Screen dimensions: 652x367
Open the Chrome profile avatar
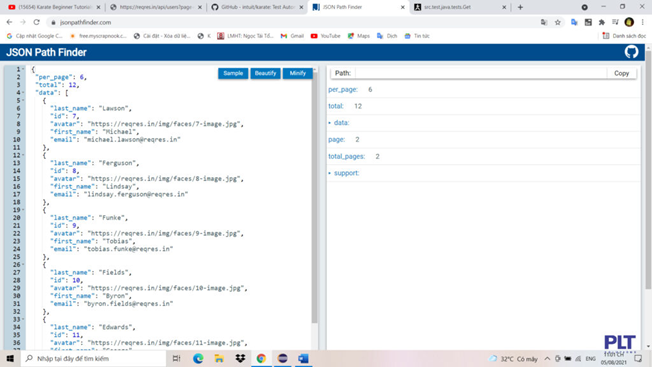coord(629,22)
